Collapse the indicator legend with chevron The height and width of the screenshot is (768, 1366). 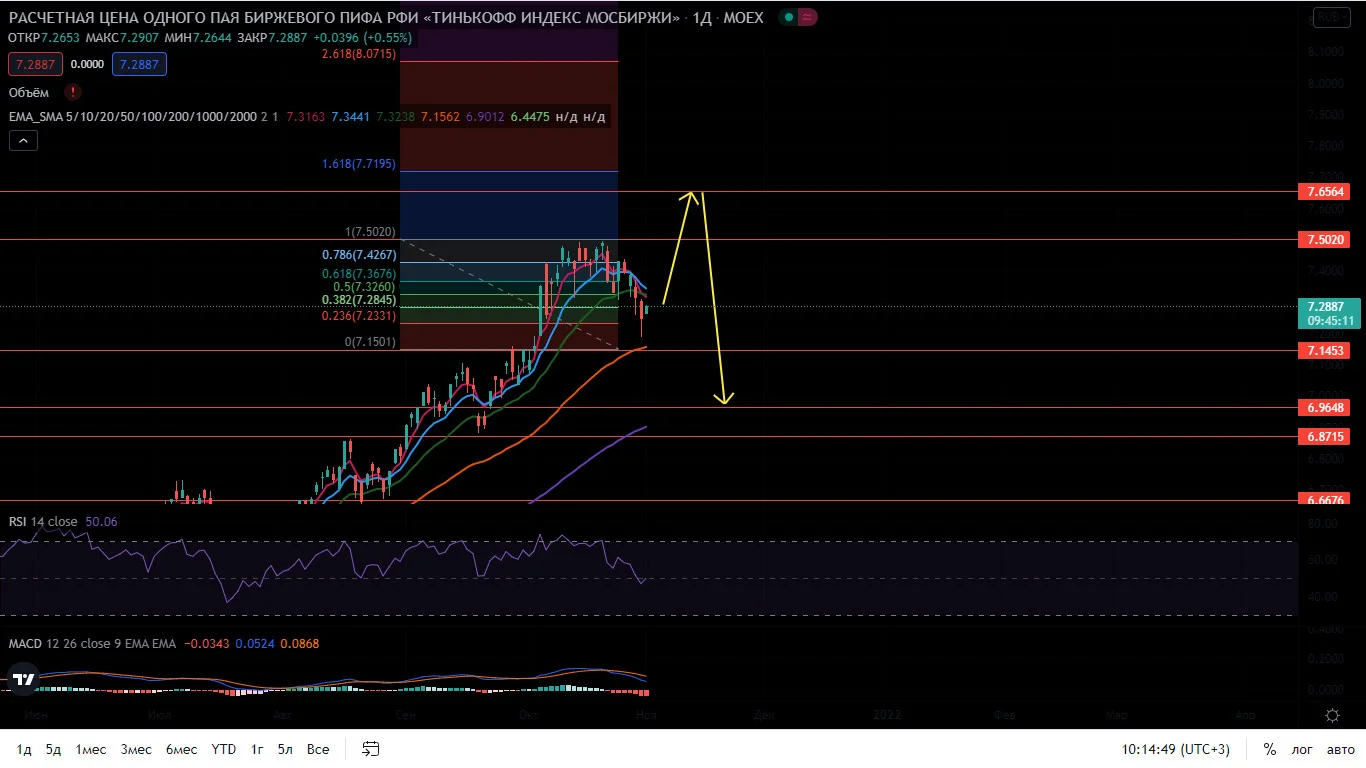22,141
